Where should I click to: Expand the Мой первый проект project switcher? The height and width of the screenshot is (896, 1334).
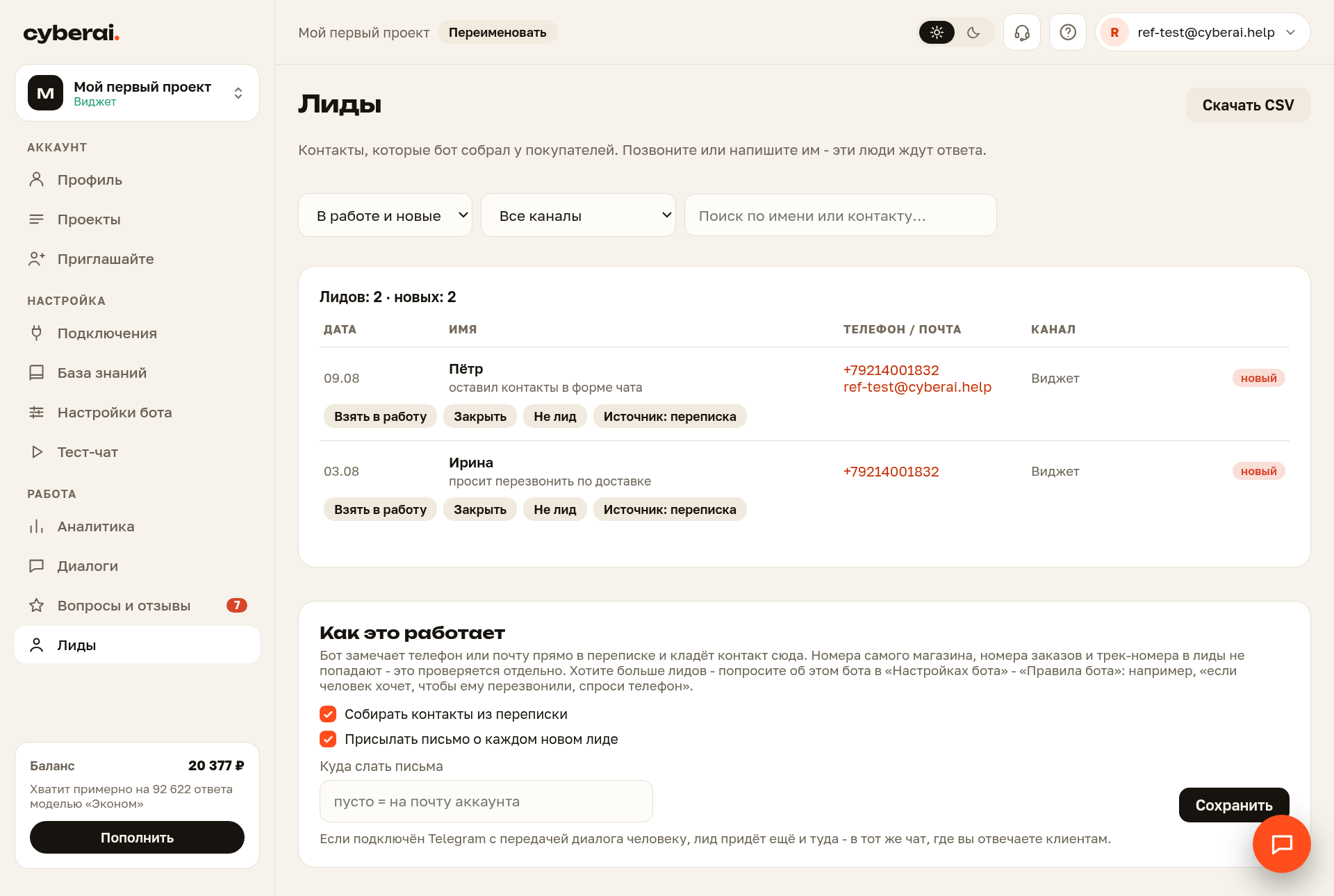(x=137, y=93)
